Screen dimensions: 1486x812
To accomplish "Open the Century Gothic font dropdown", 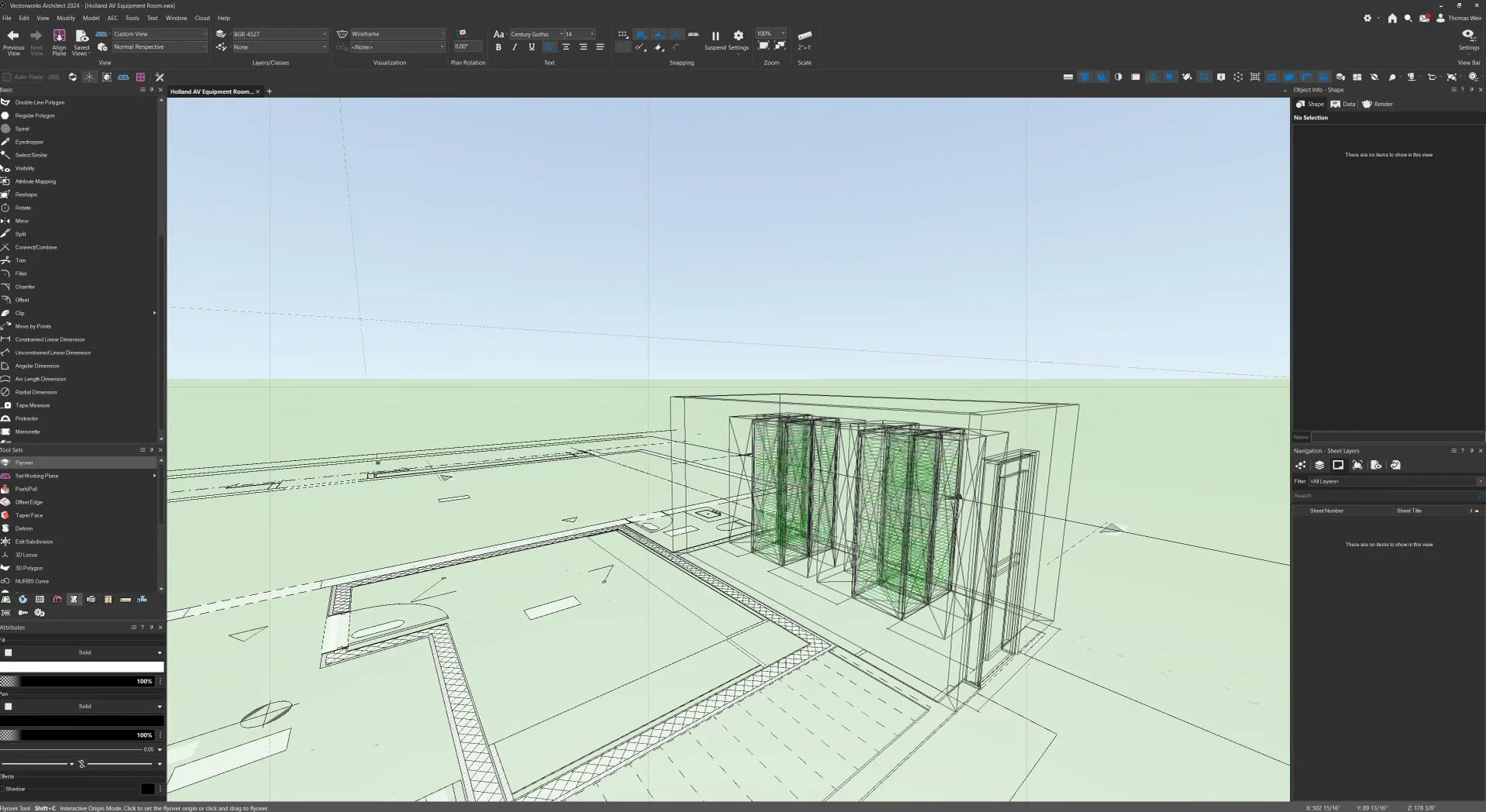I will pos(536,34).
